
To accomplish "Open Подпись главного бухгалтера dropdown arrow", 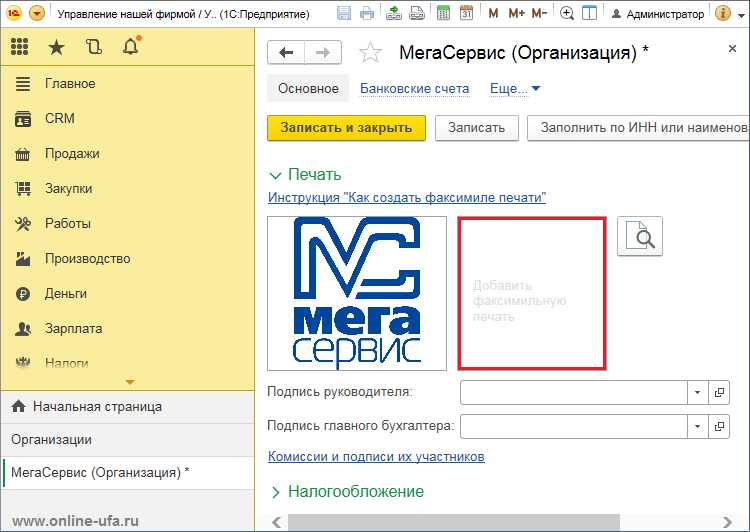I will pyautogui.click(x=697, y=426).
